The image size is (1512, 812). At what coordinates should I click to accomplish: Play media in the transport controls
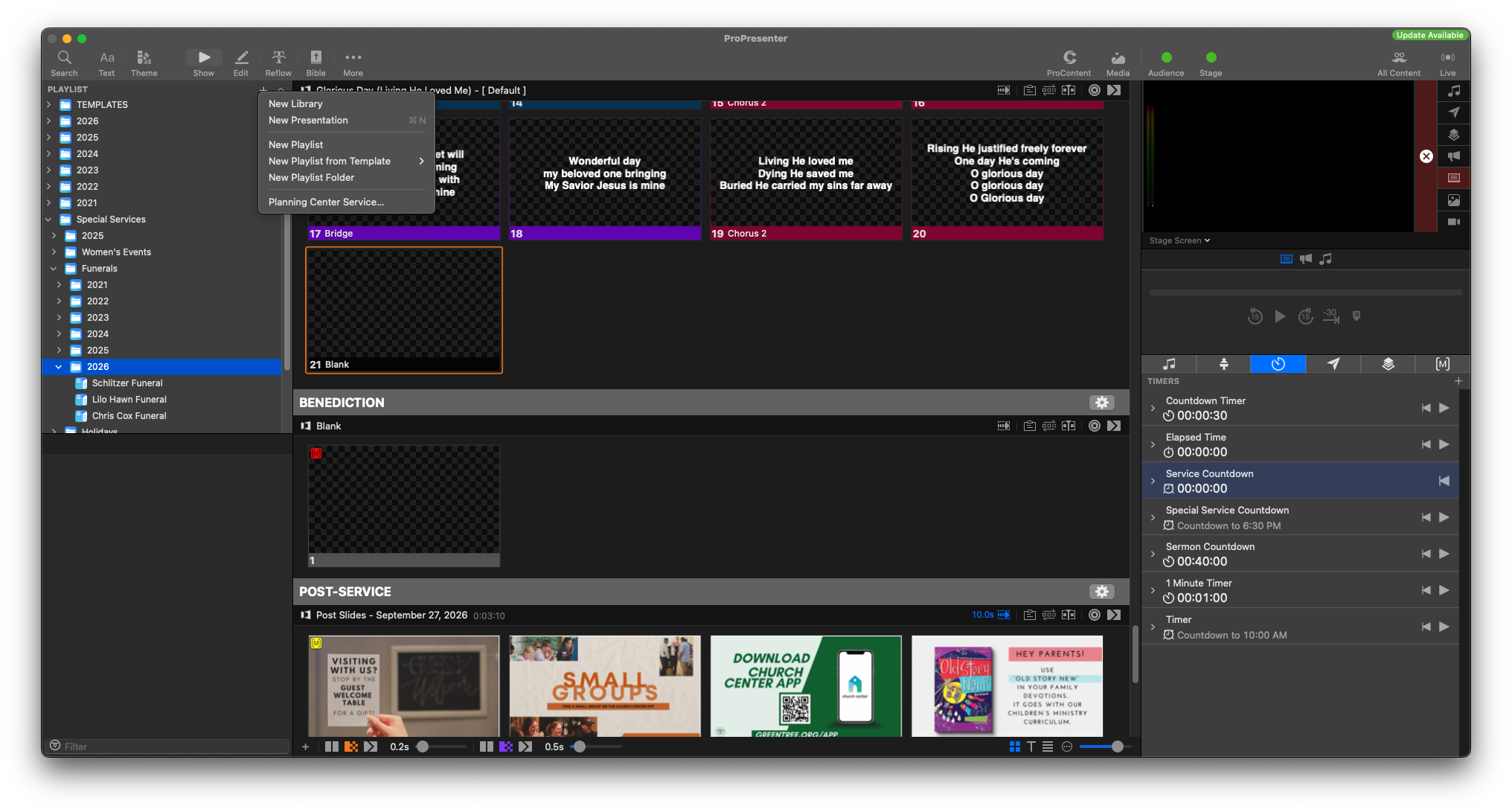click(x=1280, y=316)
